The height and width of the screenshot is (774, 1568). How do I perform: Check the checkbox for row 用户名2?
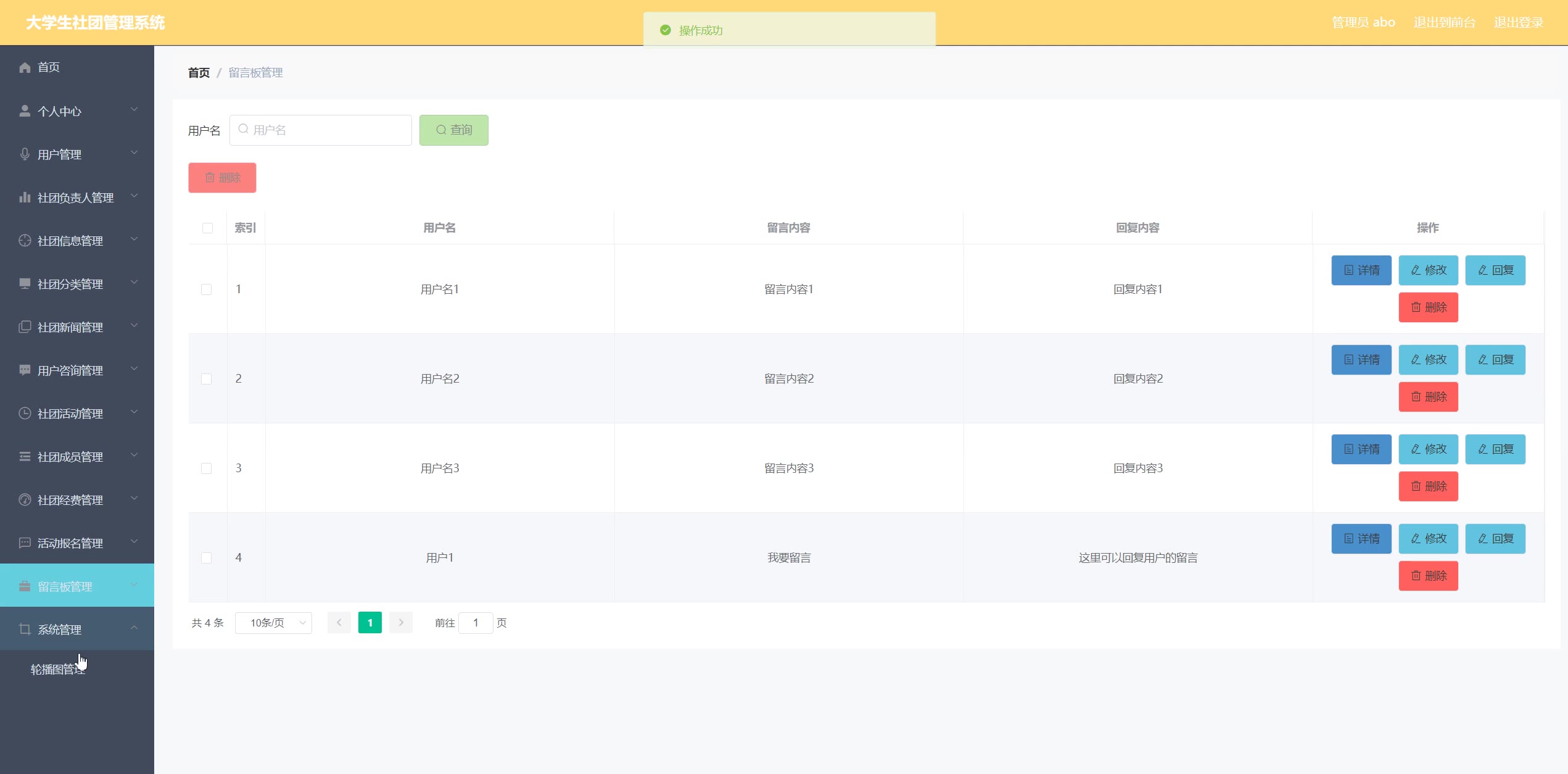[x=207, y=379]
